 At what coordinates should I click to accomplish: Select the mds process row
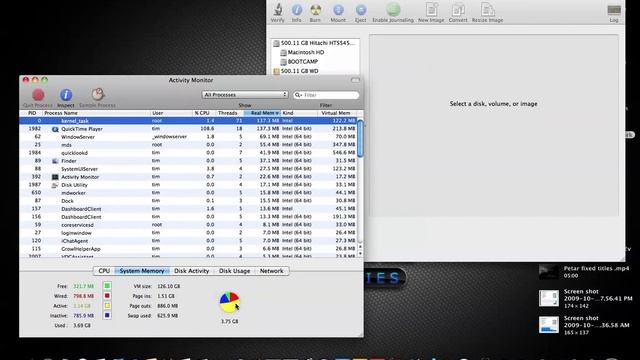click(x=188, y=145)
